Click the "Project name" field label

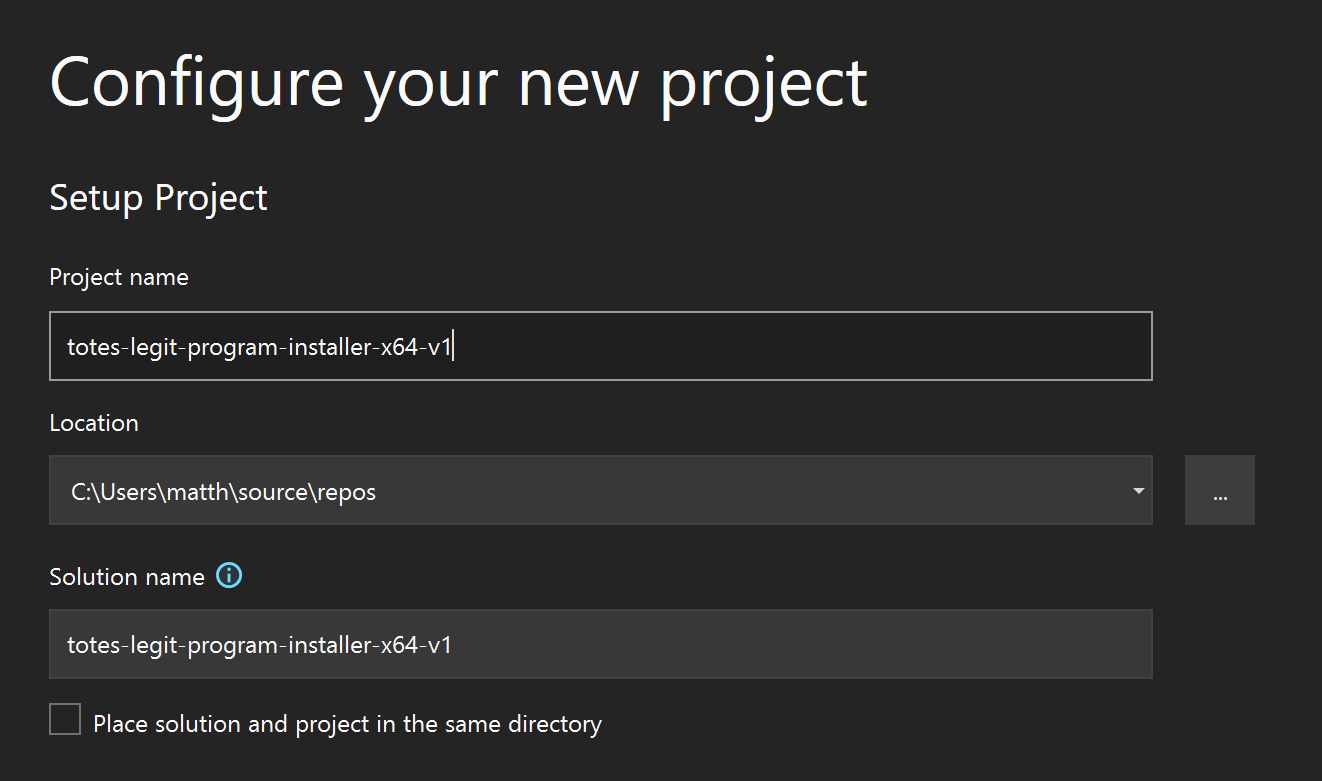119,277
